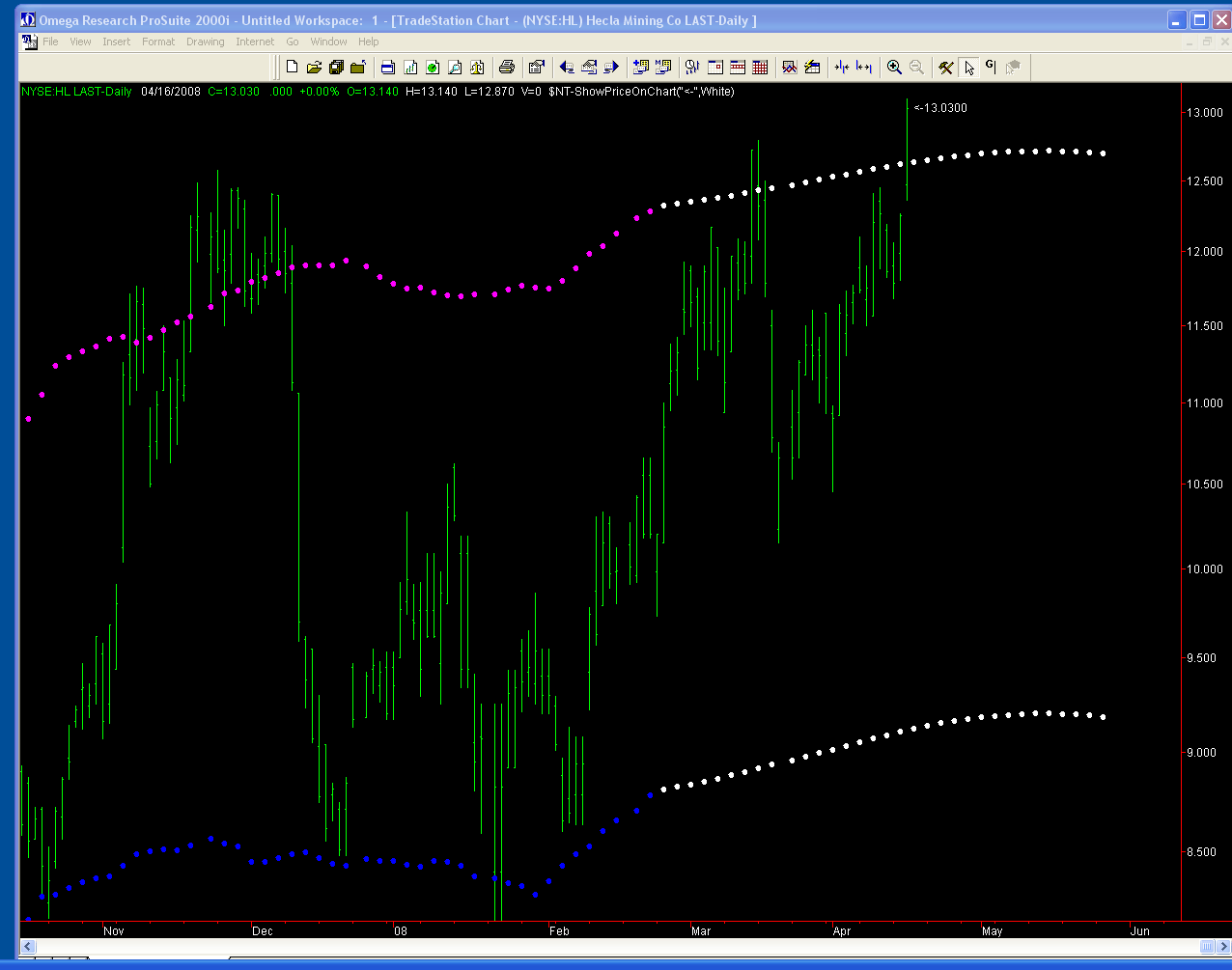Click the 12.500 price axis label
This screenshot has height=970, width=1232.
click(1206, 181)
